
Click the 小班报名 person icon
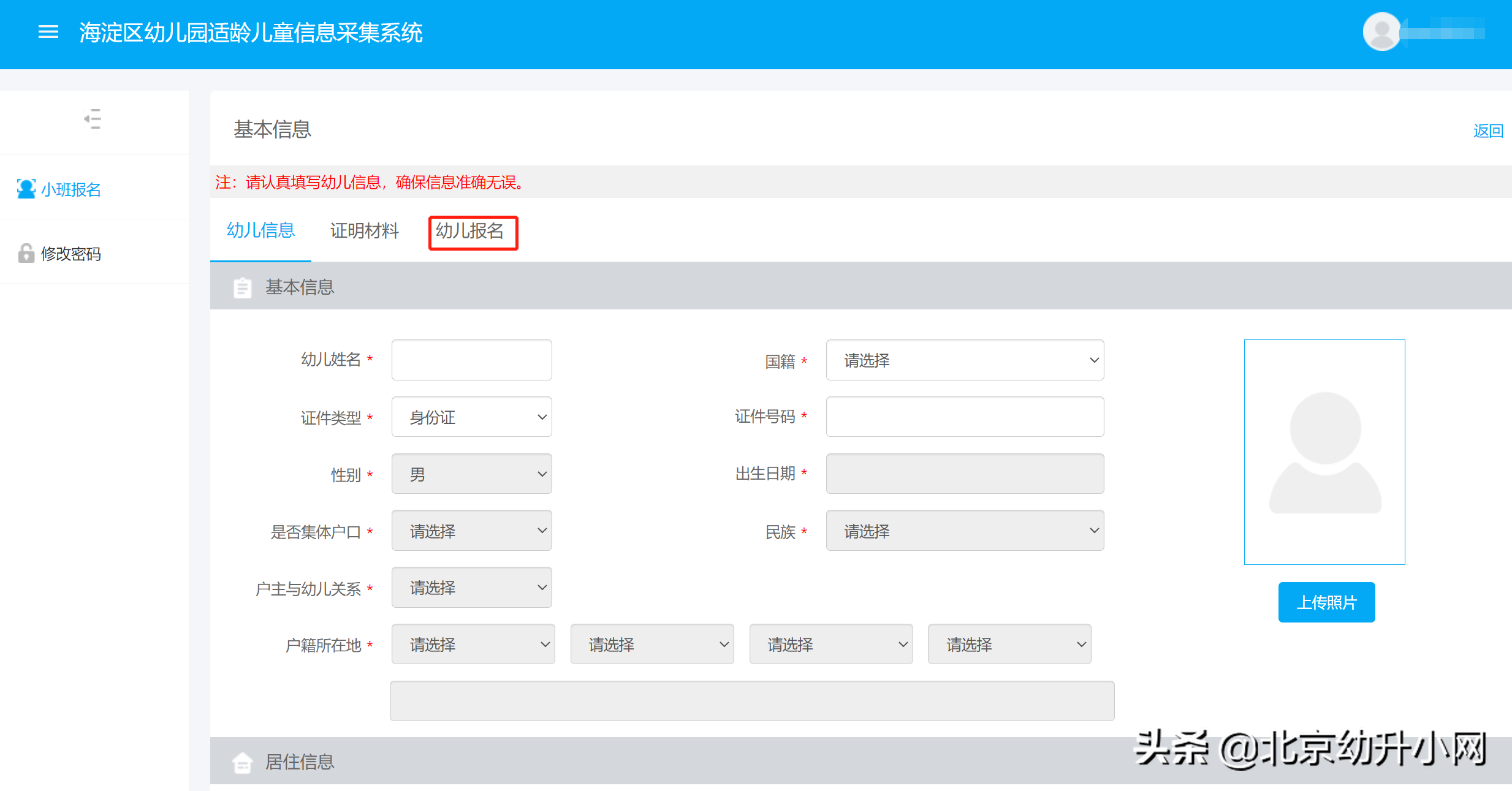coord(26,189)
